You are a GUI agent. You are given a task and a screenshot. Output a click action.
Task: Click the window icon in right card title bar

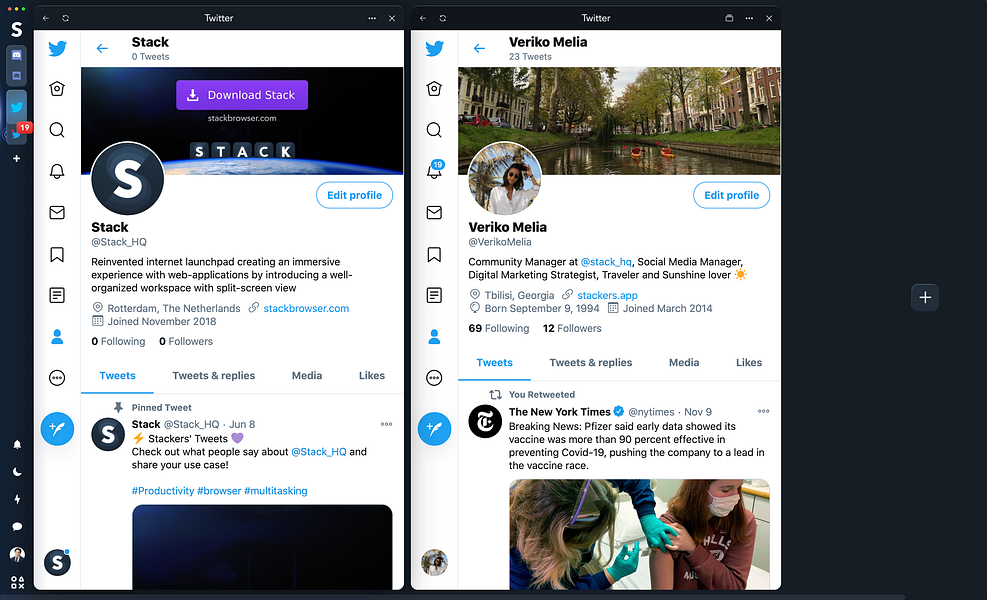point(729,18)
